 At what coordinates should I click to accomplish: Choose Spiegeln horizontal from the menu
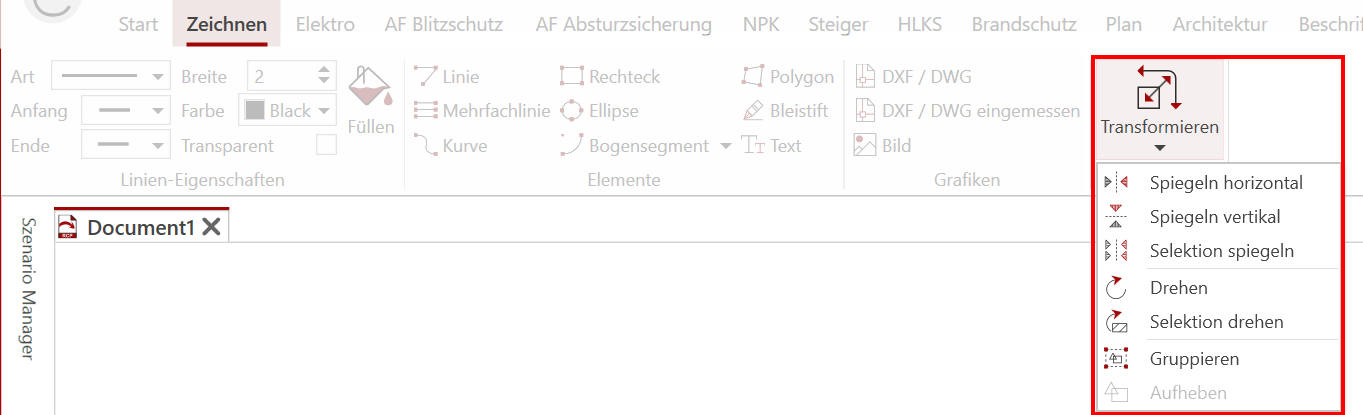1226,183
